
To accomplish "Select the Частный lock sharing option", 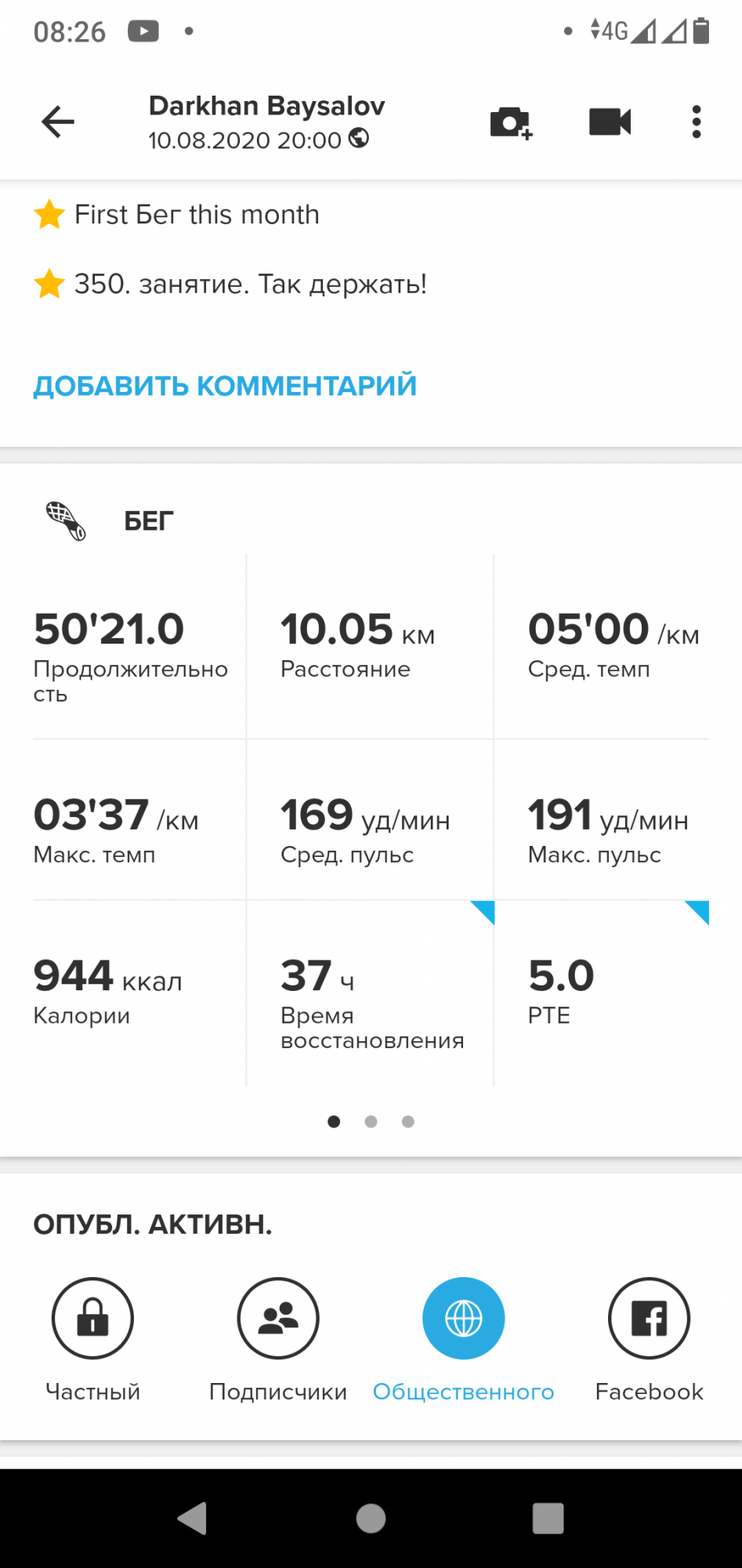I will pyautogui.click(x=92, y=1319).
